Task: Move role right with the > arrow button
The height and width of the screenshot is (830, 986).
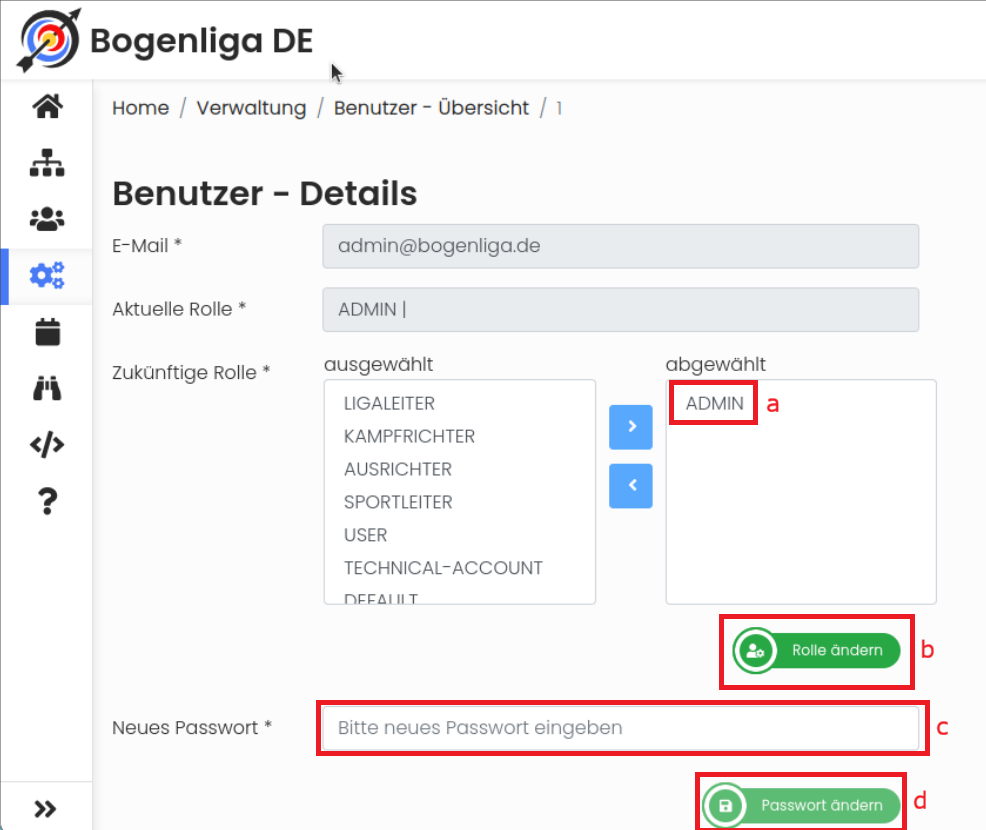Action: 631,427
